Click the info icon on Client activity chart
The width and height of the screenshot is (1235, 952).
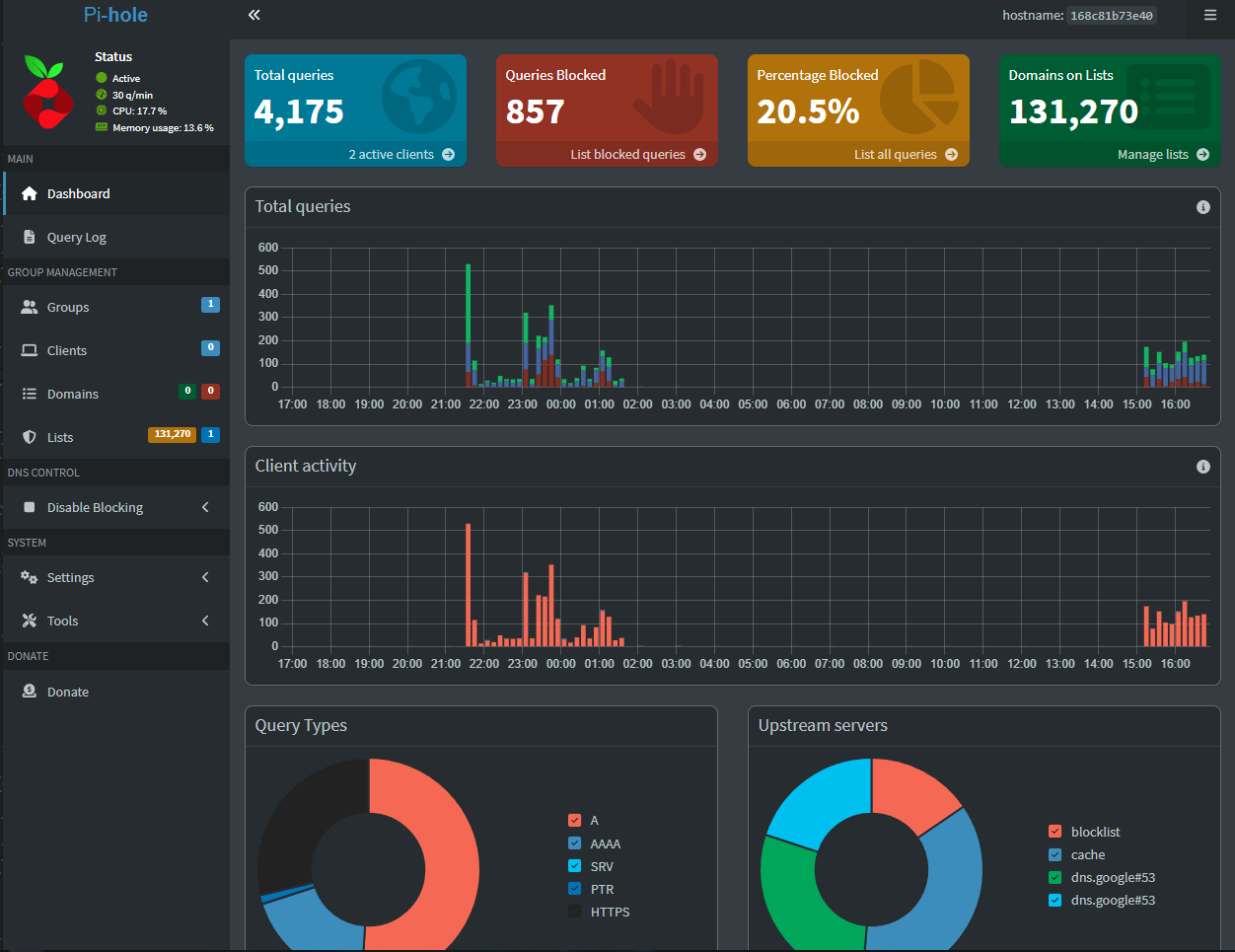[x=1203, y=467]
